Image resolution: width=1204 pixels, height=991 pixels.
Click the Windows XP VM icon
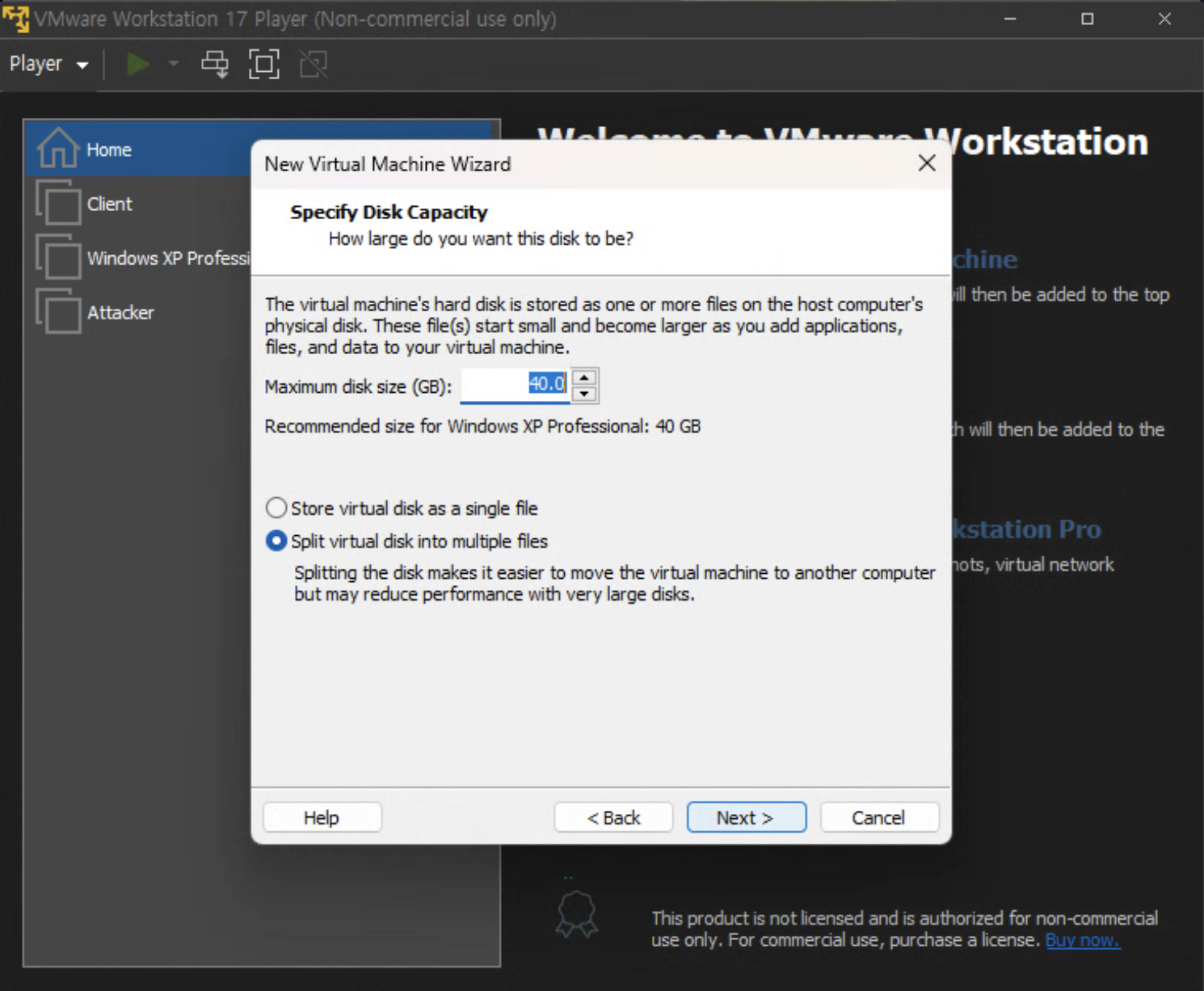(58, 256)
